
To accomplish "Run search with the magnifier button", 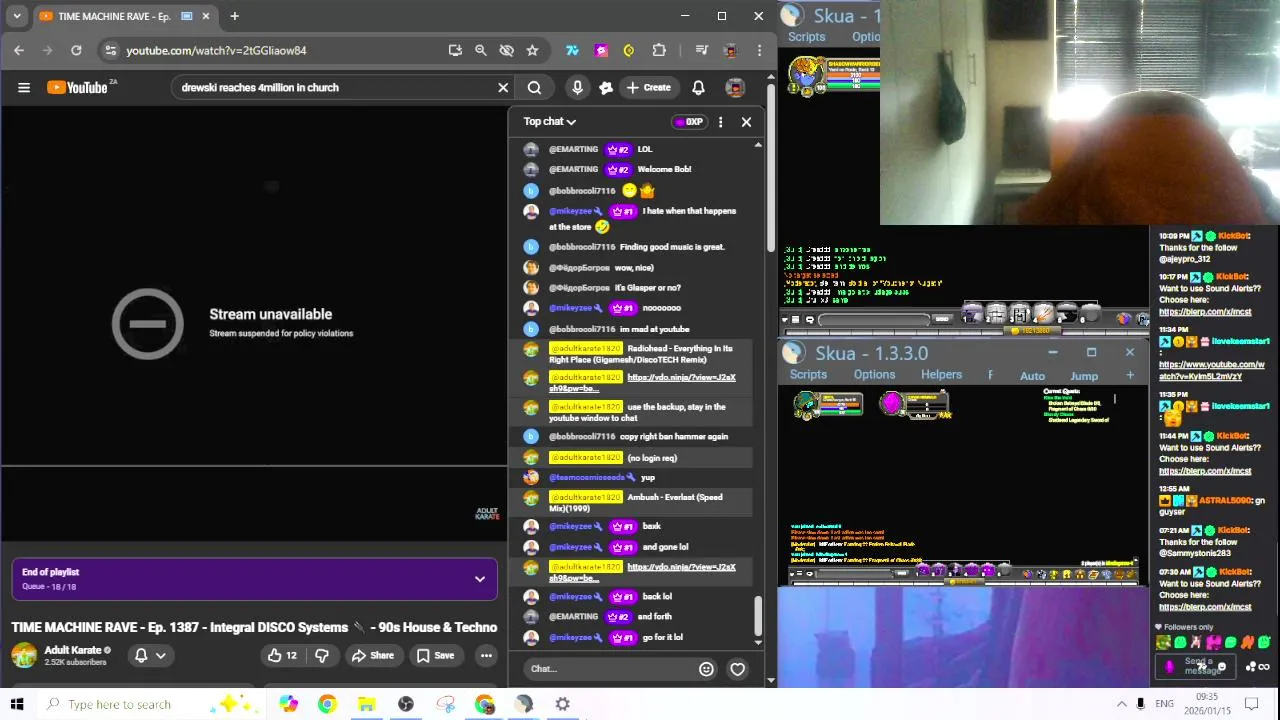I will pyautogui.click(x=534, y=88).
